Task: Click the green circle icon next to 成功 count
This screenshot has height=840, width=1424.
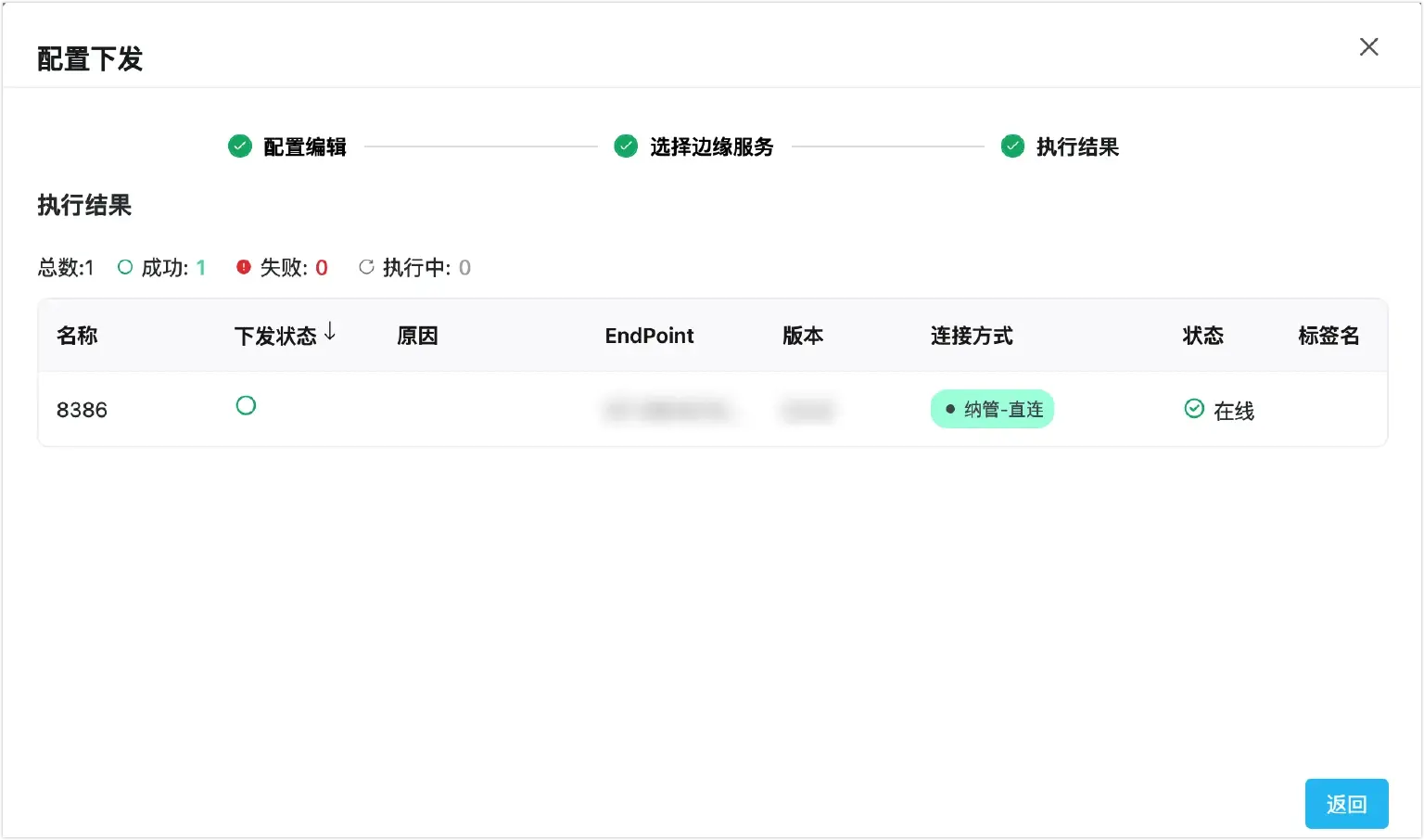Action: tap(125, 267)
